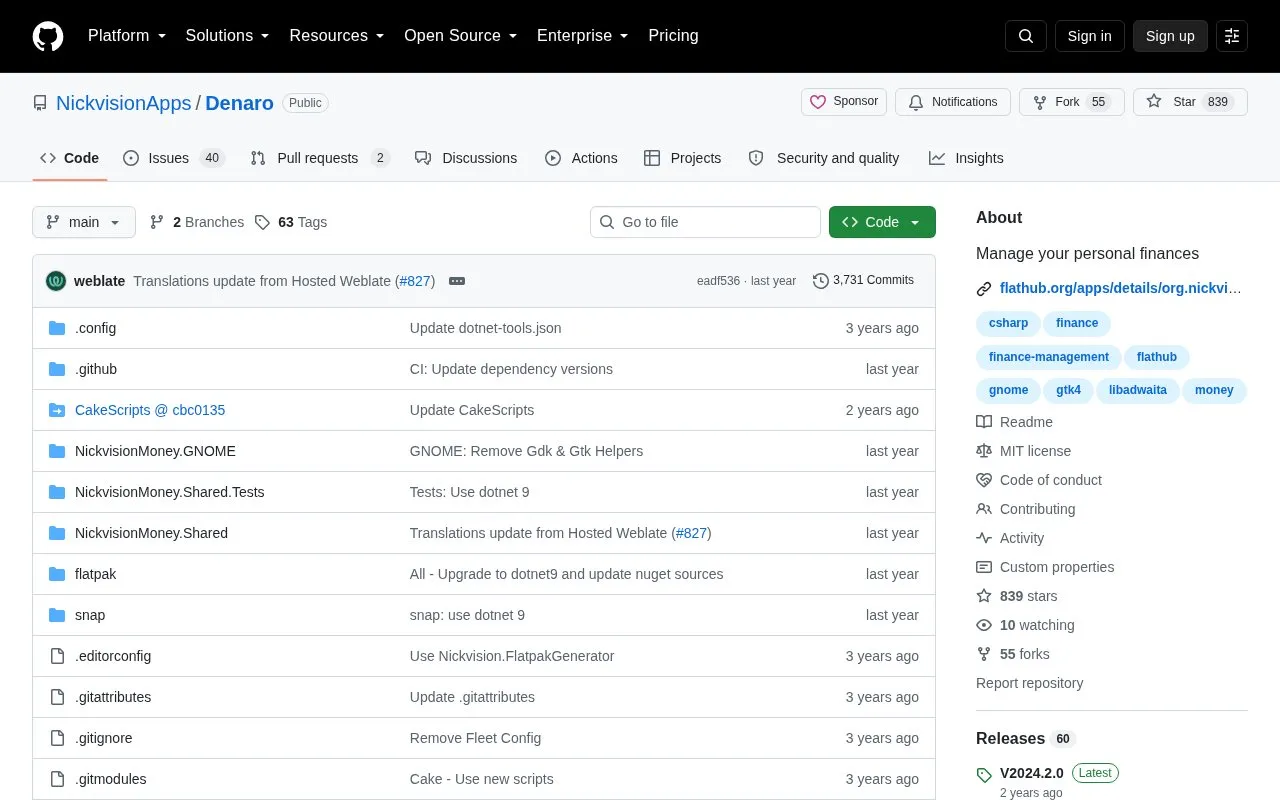Click the Sponsor heart button
Viewport: 1280px width, 800px height.
point(844,102)
